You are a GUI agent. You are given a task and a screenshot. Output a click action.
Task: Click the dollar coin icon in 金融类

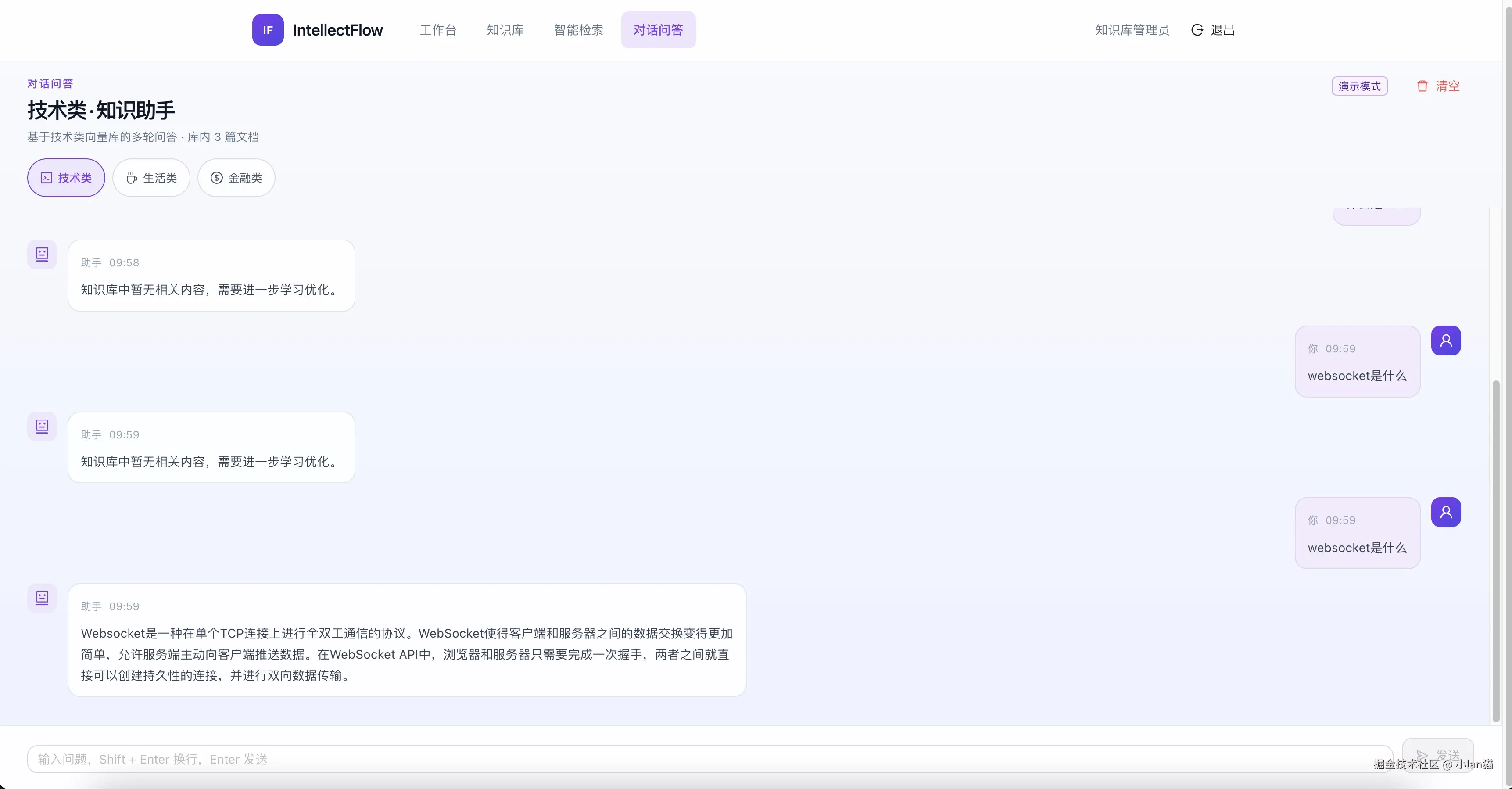click(x=217, y=178)
